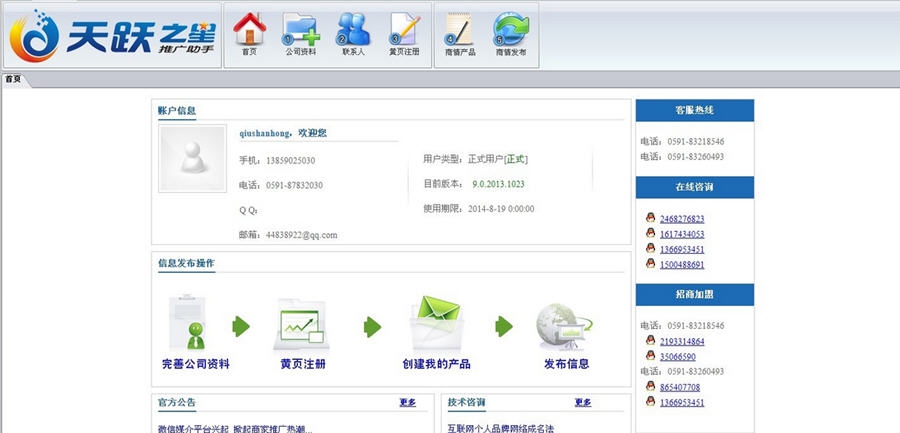Click version number 9.0.2013.1023

click(498, 184)
